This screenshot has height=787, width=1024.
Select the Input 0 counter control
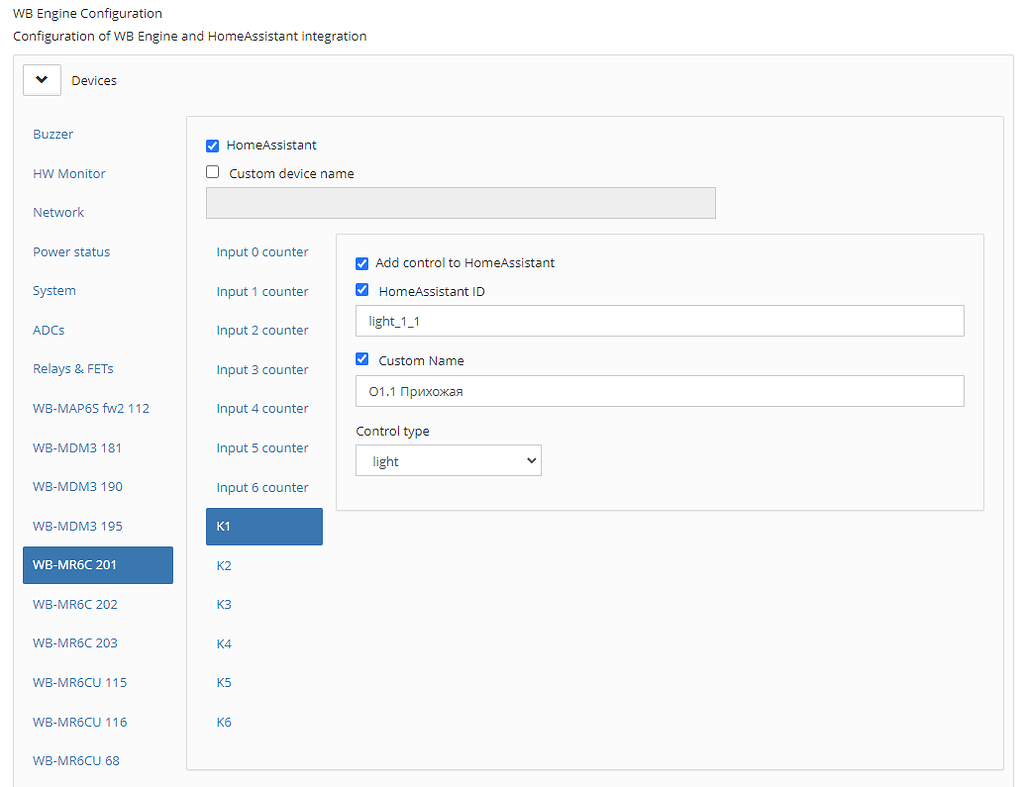[x=262, y=252]
